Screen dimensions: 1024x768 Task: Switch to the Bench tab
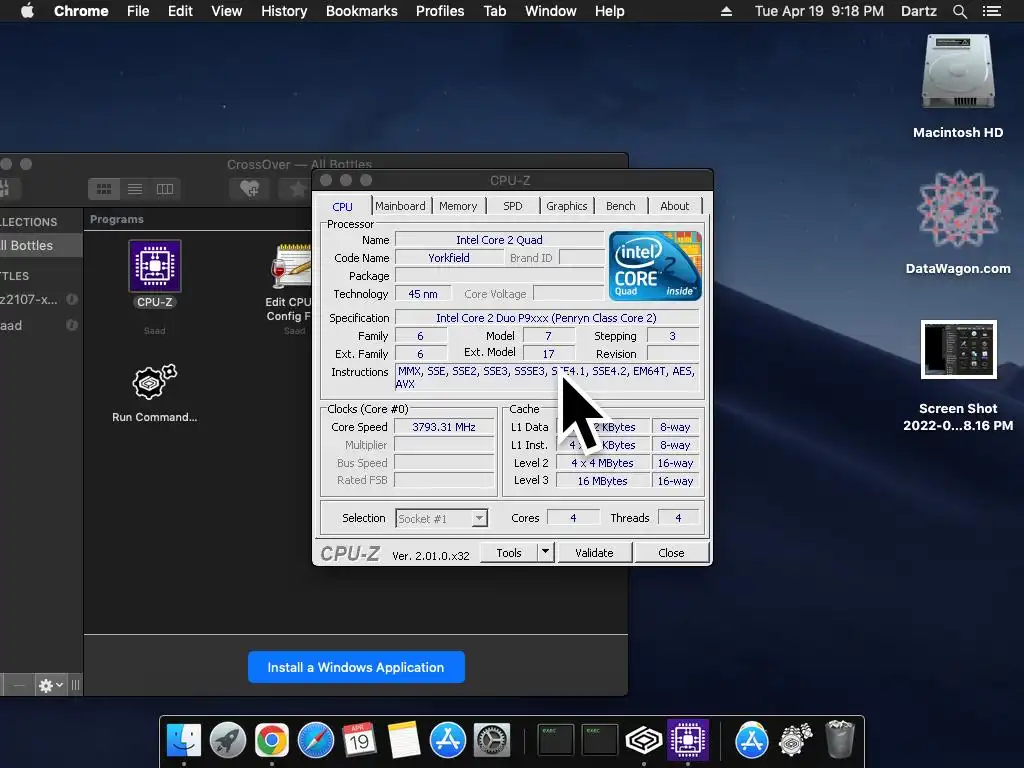pos(620,206)
